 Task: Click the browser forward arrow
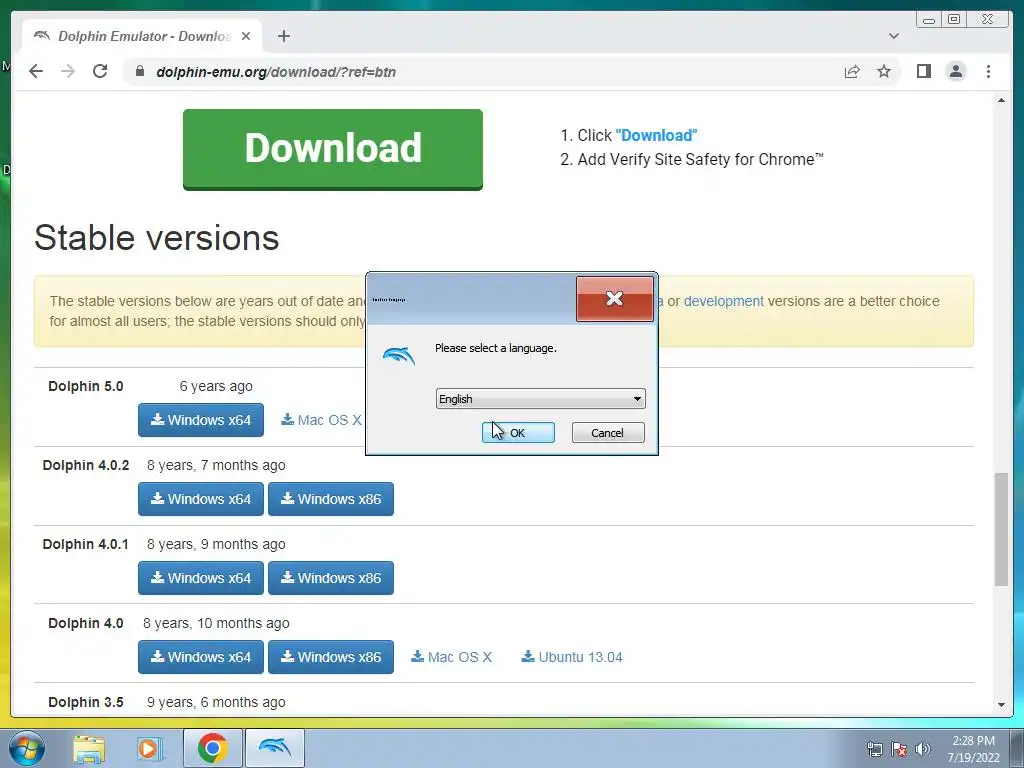[x=68, y=71]
